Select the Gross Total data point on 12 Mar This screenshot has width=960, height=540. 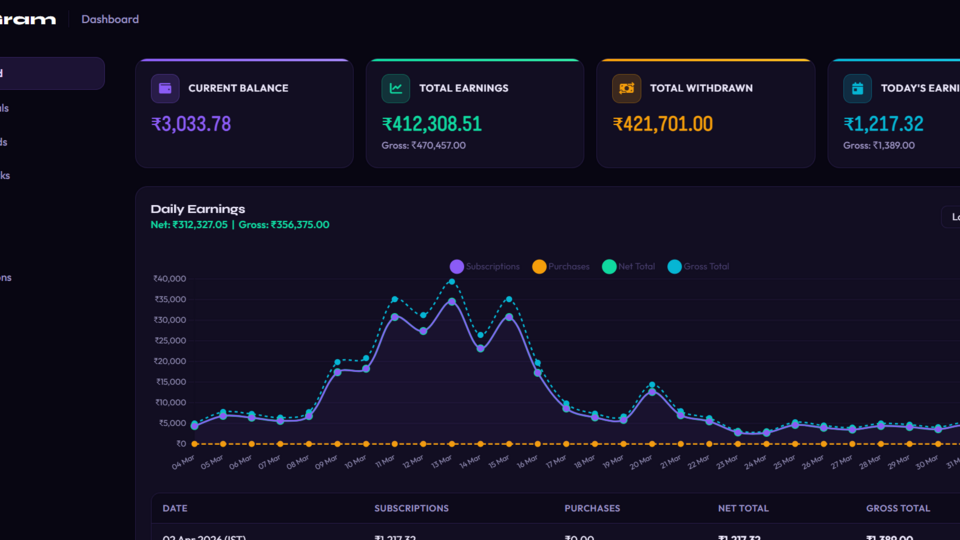coord(423,315)
